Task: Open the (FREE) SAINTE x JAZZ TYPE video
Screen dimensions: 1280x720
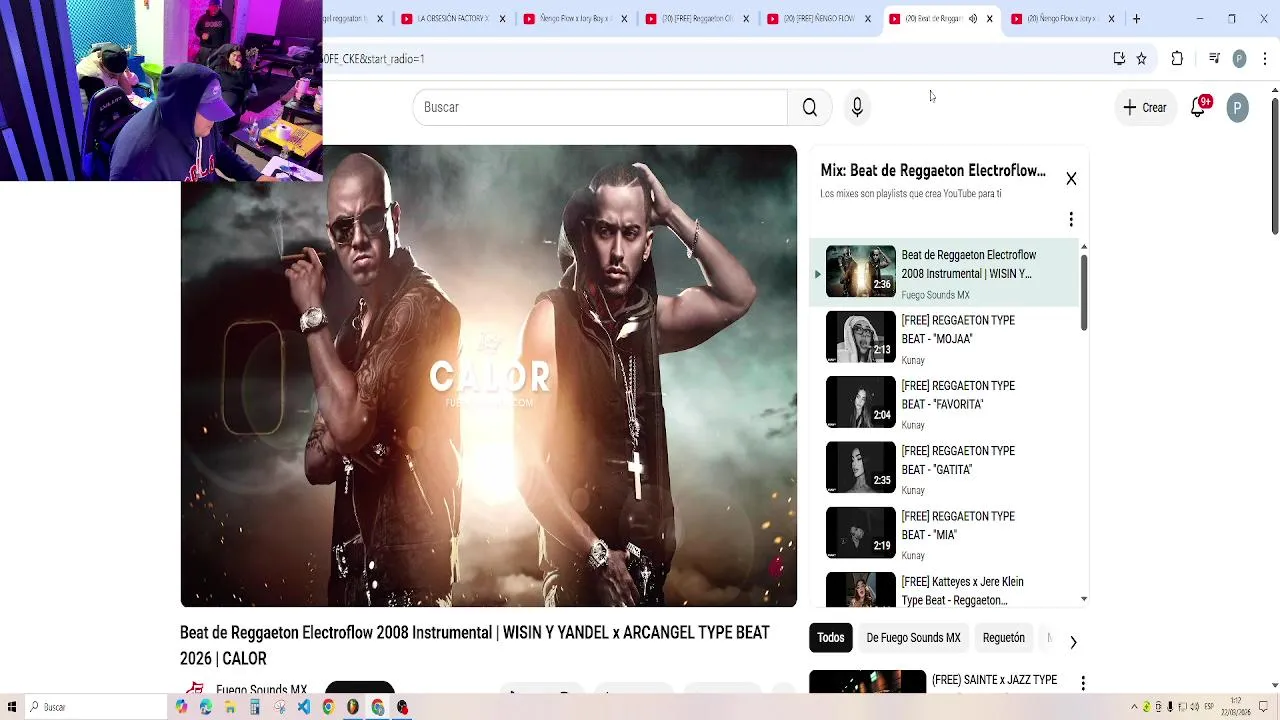Action: click(994, 680)
